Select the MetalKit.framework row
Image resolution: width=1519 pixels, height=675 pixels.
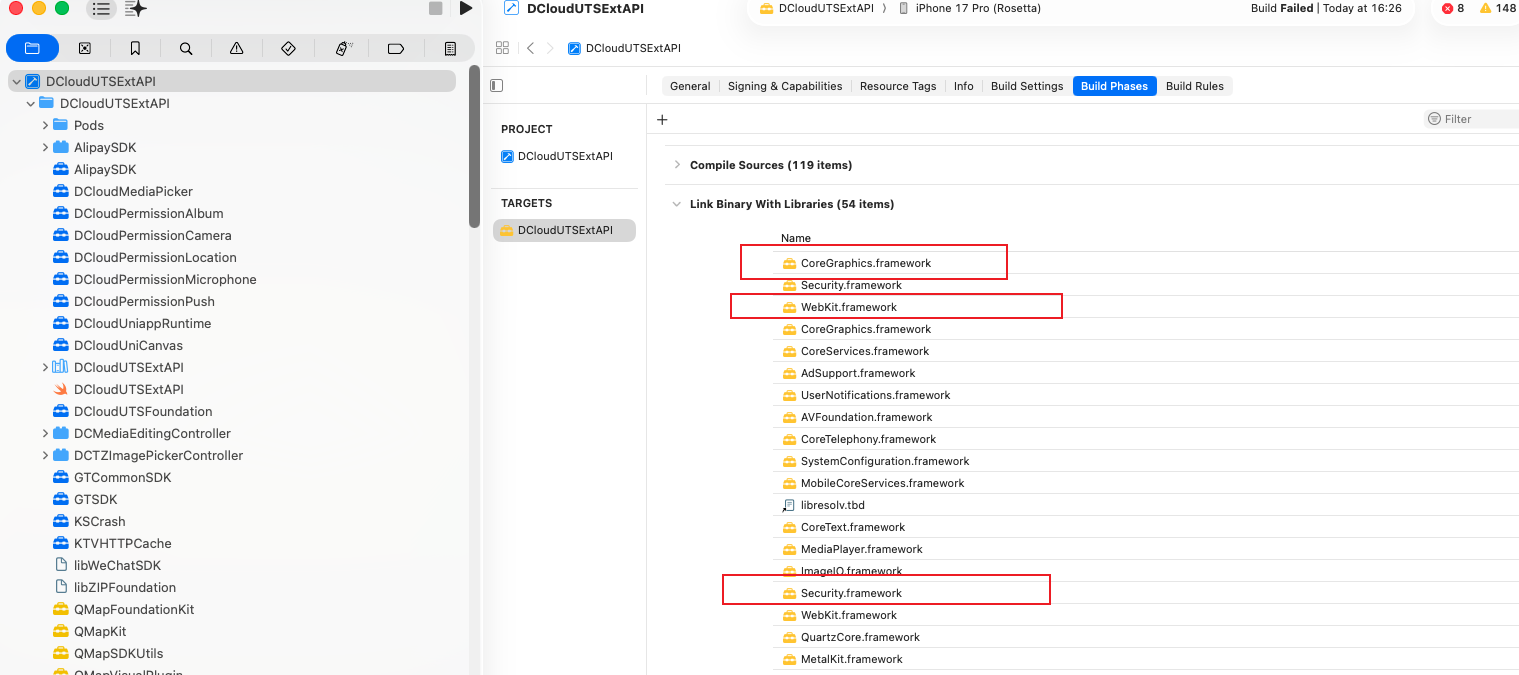(1146, 659)
